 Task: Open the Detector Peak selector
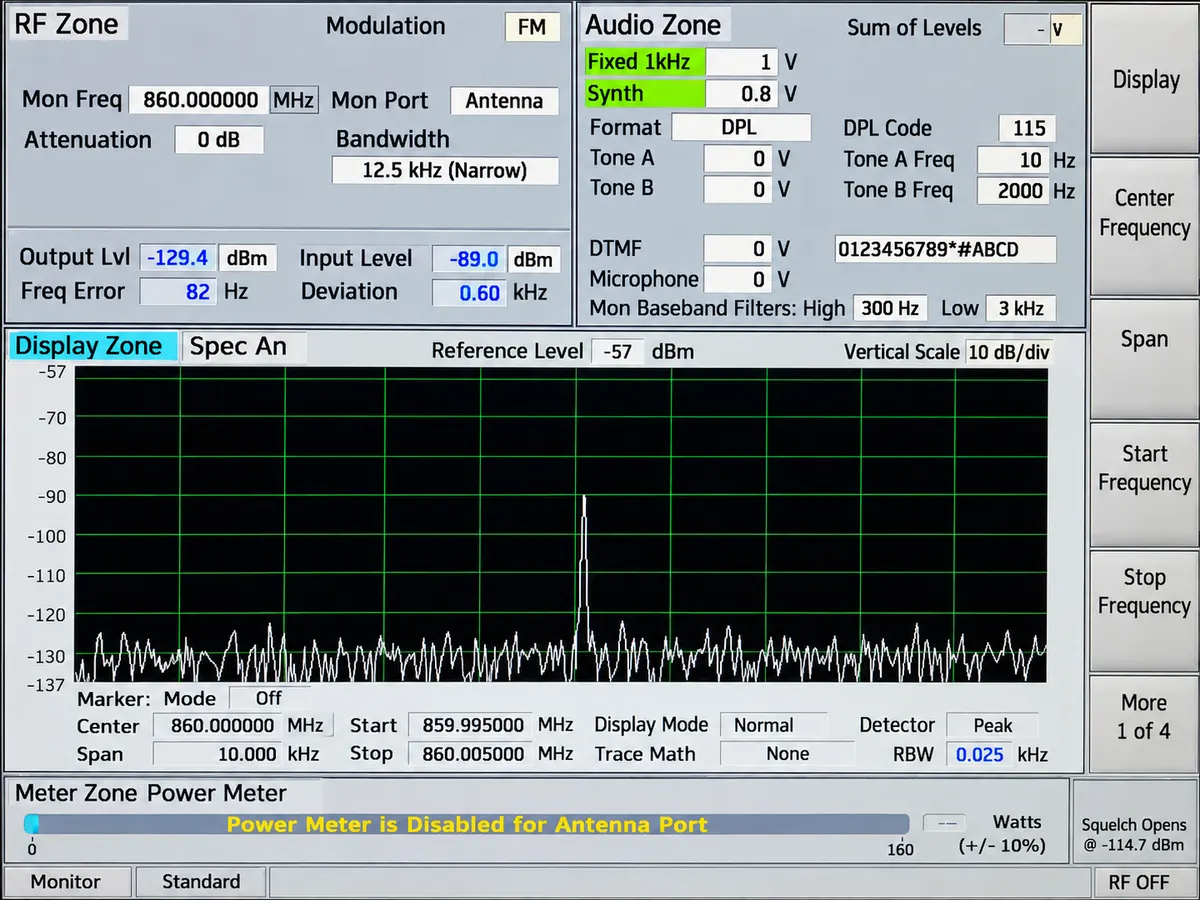[992, 725]
